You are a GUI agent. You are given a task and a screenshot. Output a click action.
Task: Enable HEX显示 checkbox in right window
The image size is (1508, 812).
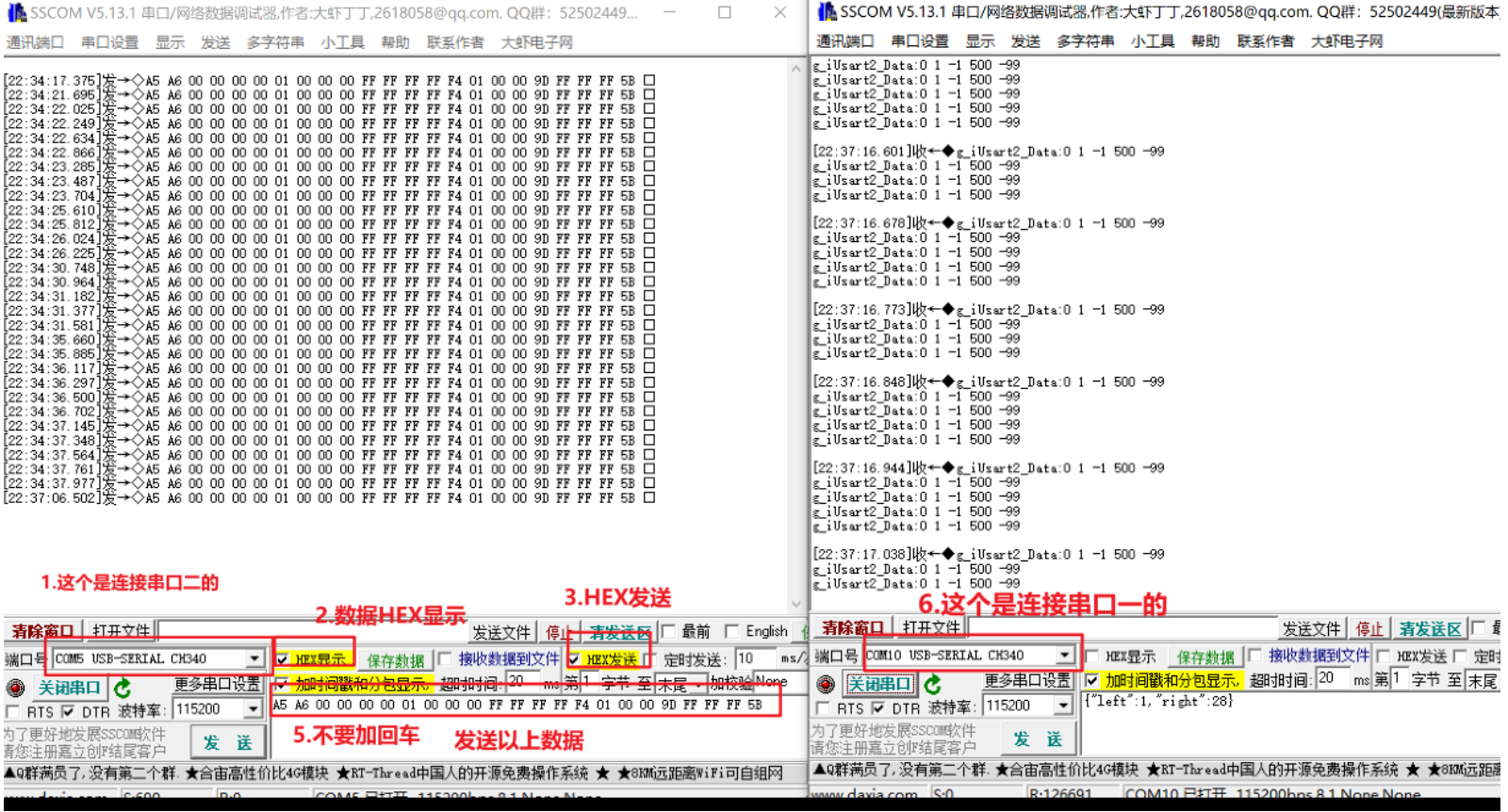[x=1091, y=656]
